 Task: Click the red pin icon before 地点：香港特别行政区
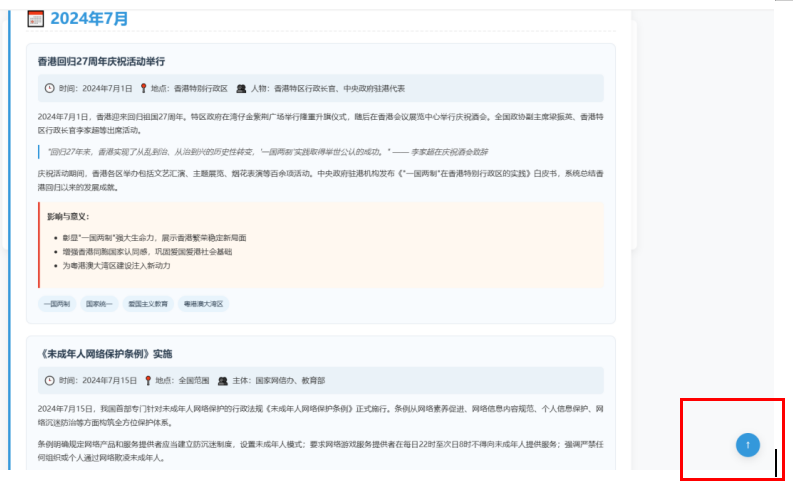143,88
